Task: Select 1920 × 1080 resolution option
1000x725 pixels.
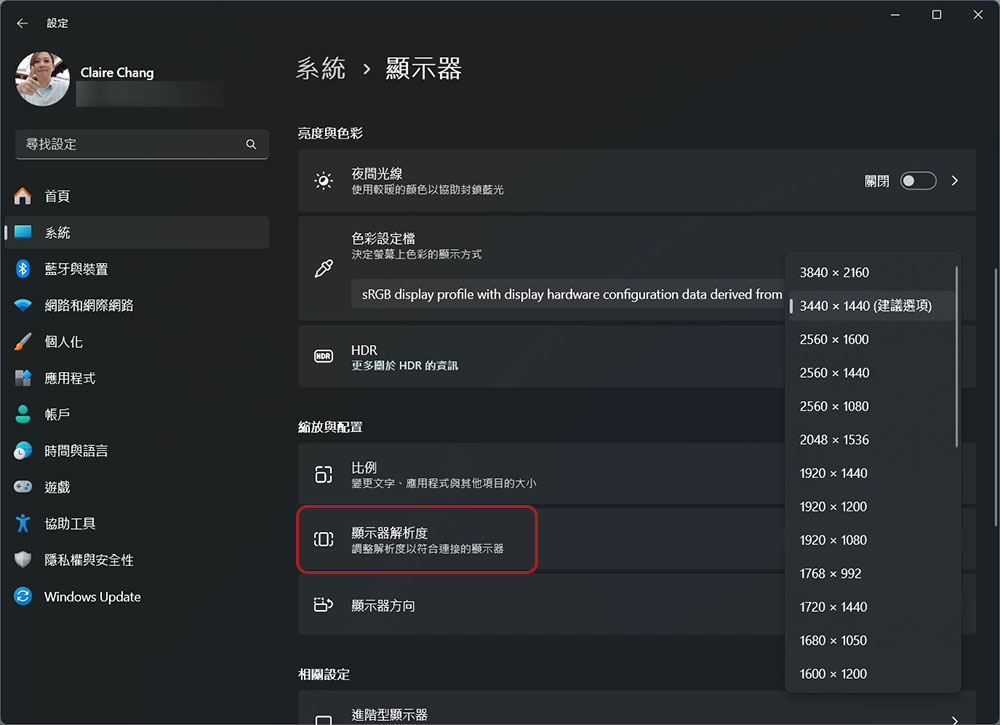Action: [x=871, y=540]
